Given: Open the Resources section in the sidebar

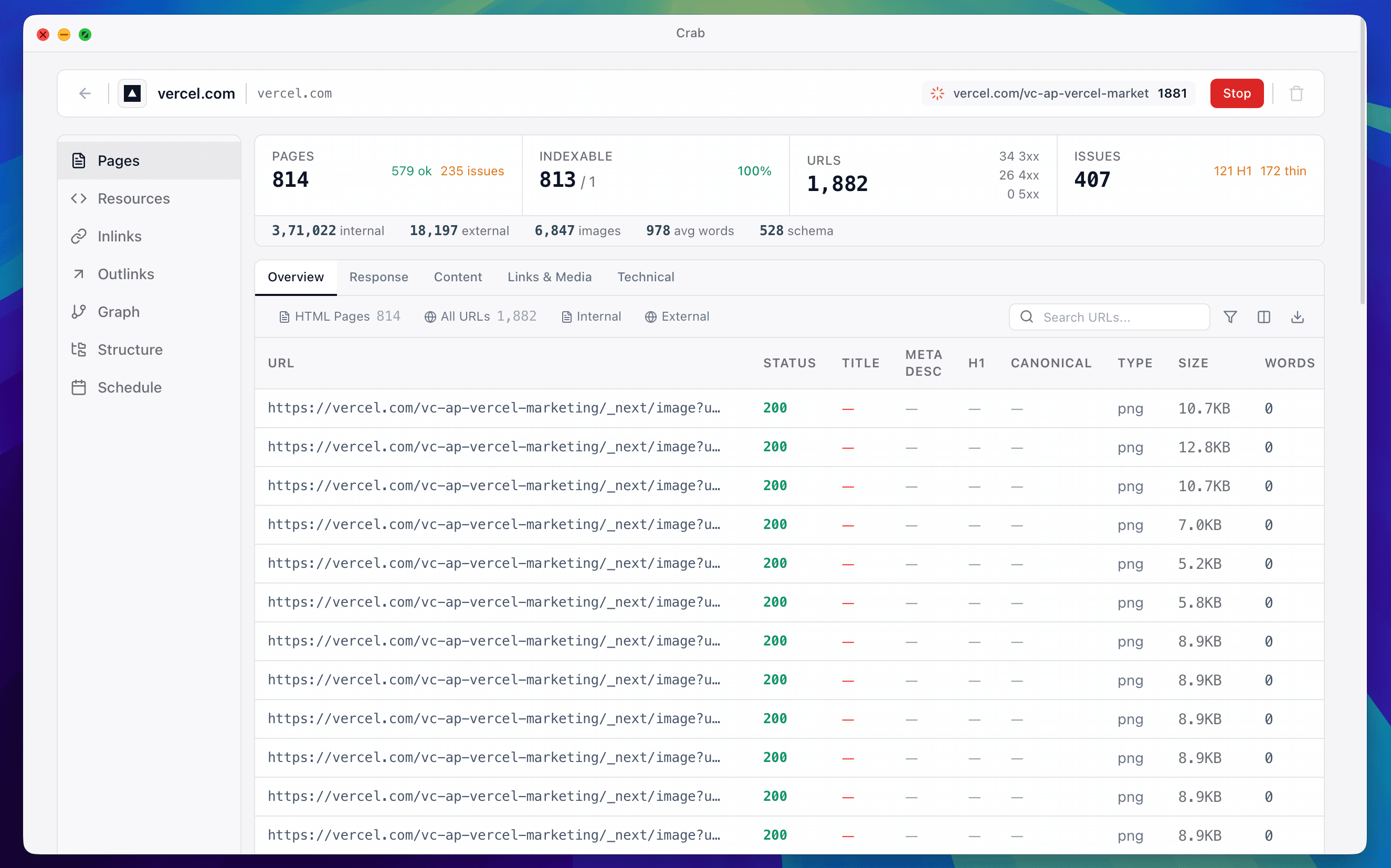Looking at the screenshot, I should click(134, 198).
